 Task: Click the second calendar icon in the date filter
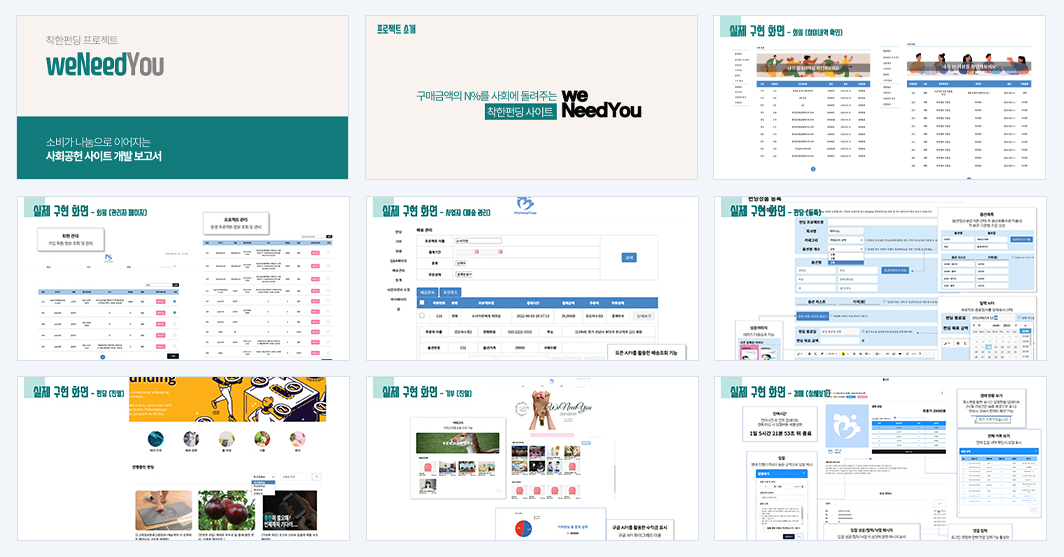point(500,252)
